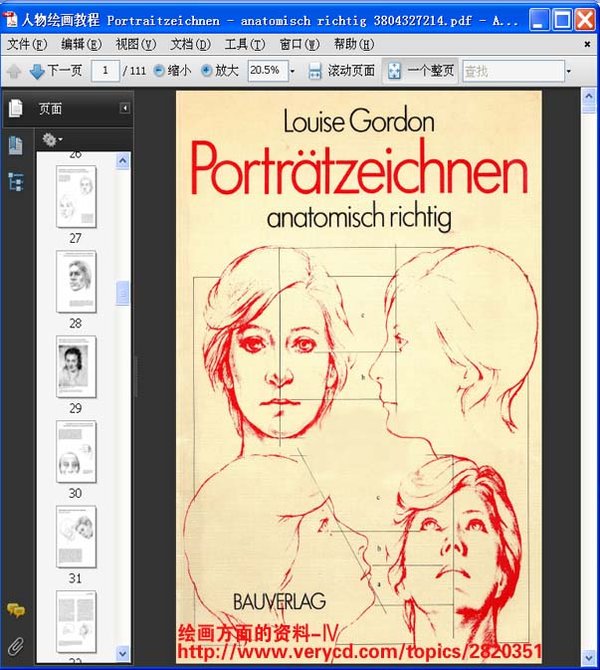Viewport: 600px width, 670px height.
Task: Click the page number label 30
Action: [76, 493]
